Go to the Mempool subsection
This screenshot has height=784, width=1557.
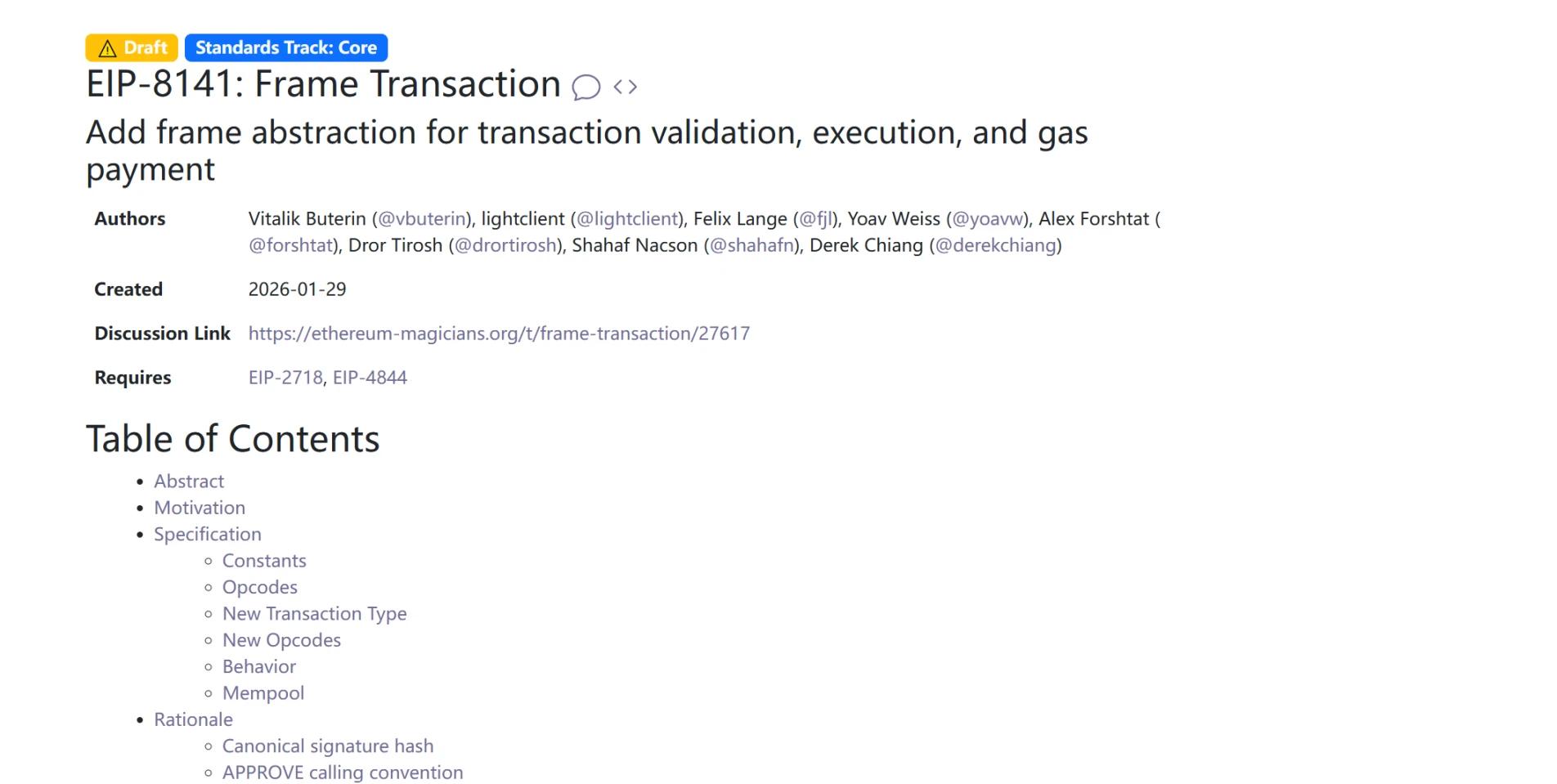(263, 693)
